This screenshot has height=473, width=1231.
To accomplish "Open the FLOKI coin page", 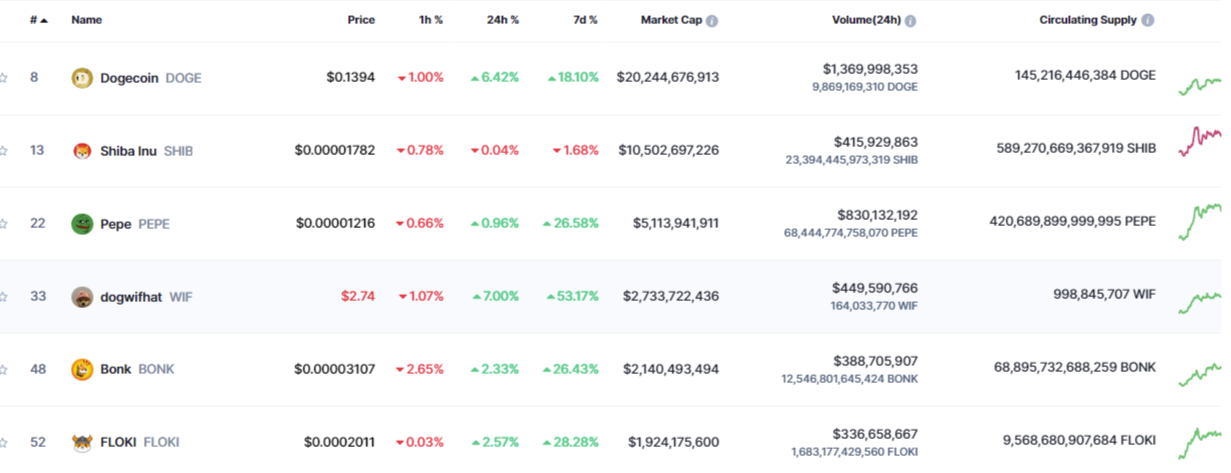I will [x=140, y=442].
